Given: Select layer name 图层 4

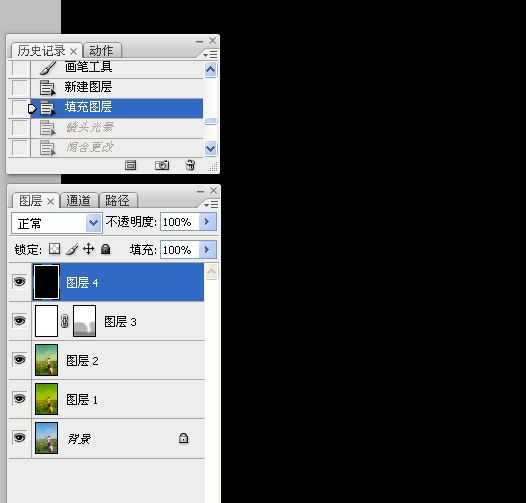Looking at the screenshot, I should click(x=82, y=283).
